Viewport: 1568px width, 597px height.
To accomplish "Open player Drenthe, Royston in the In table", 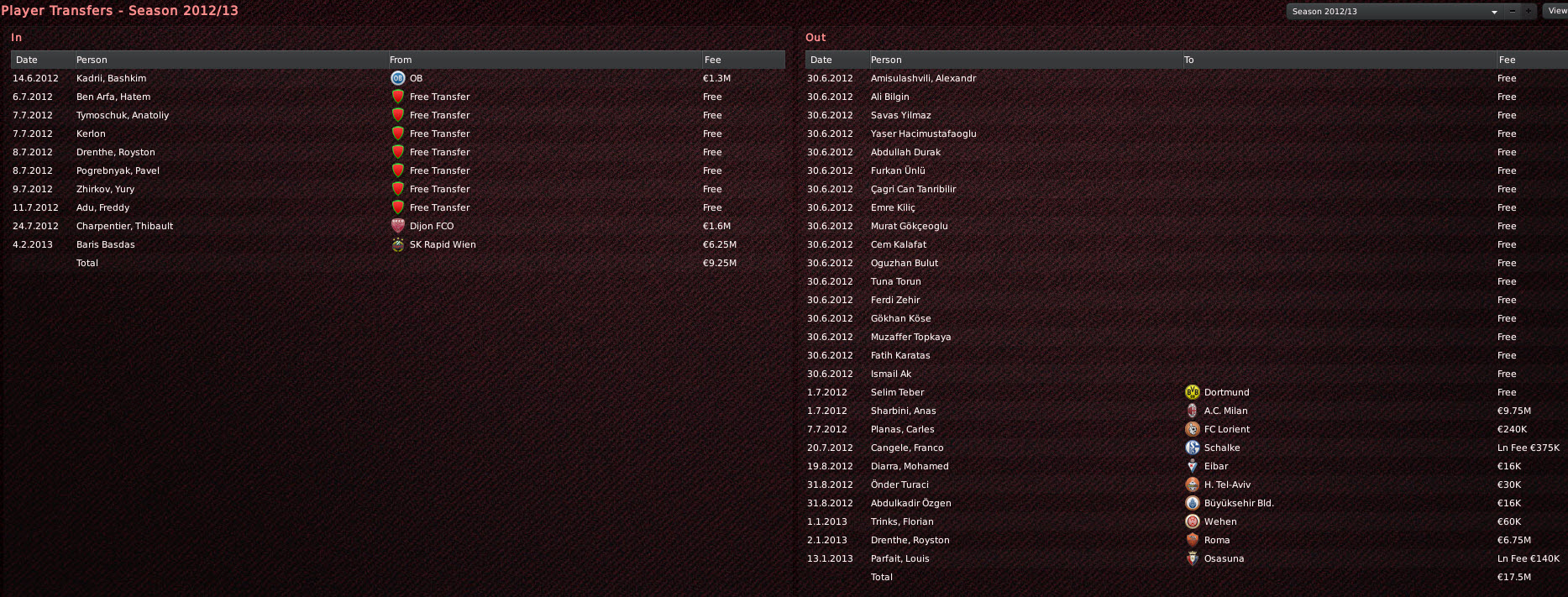I will (x=115, y=152).
